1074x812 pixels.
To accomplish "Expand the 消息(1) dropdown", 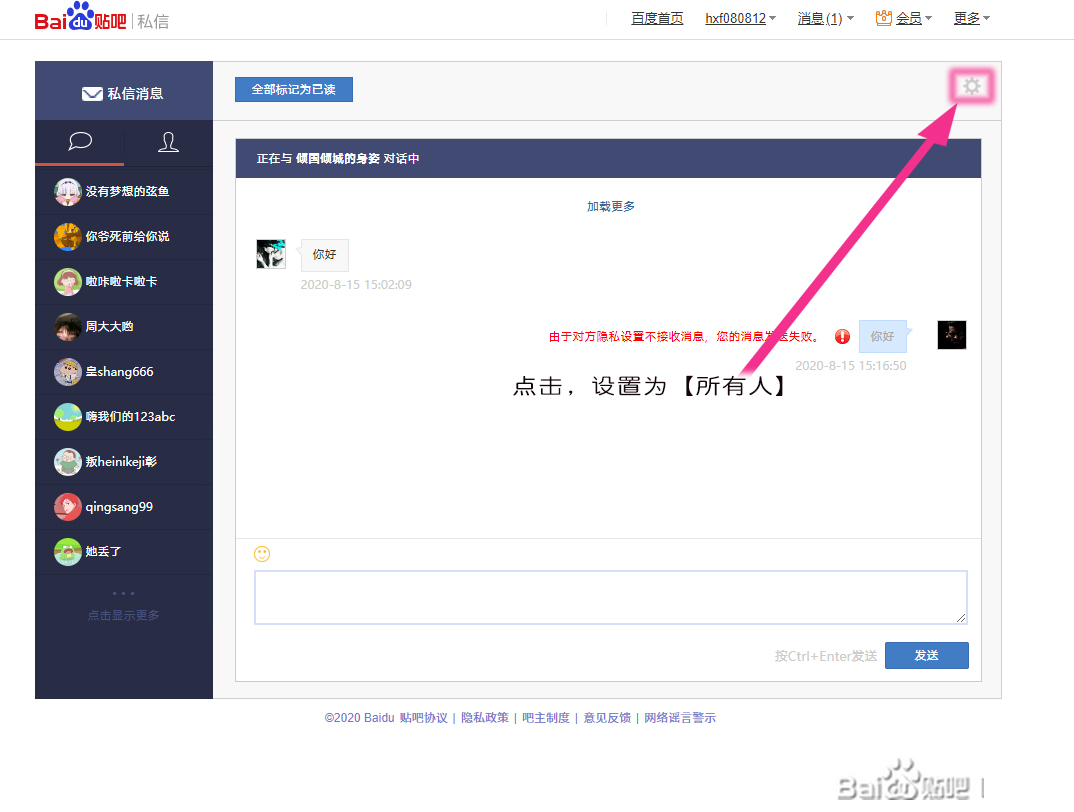I will coord(825,19).
